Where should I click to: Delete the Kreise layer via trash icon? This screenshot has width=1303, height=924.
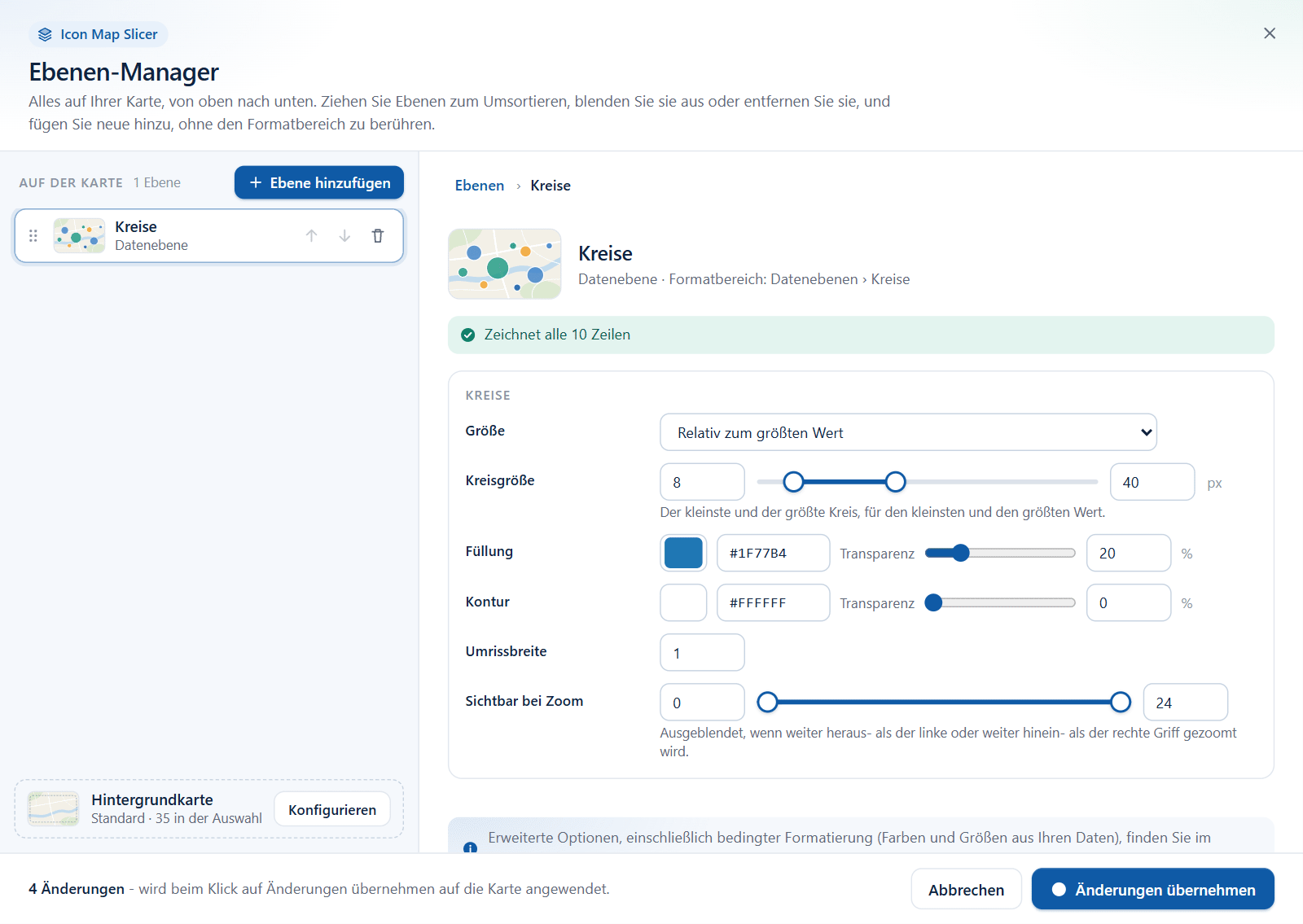click(378, 236)
